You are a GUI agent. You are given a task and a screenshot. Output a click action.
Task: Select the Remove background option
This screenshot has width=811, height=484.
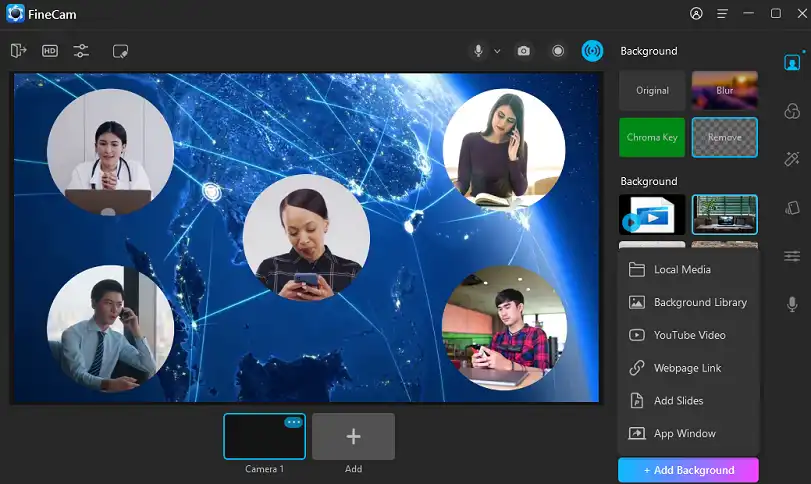725,138
